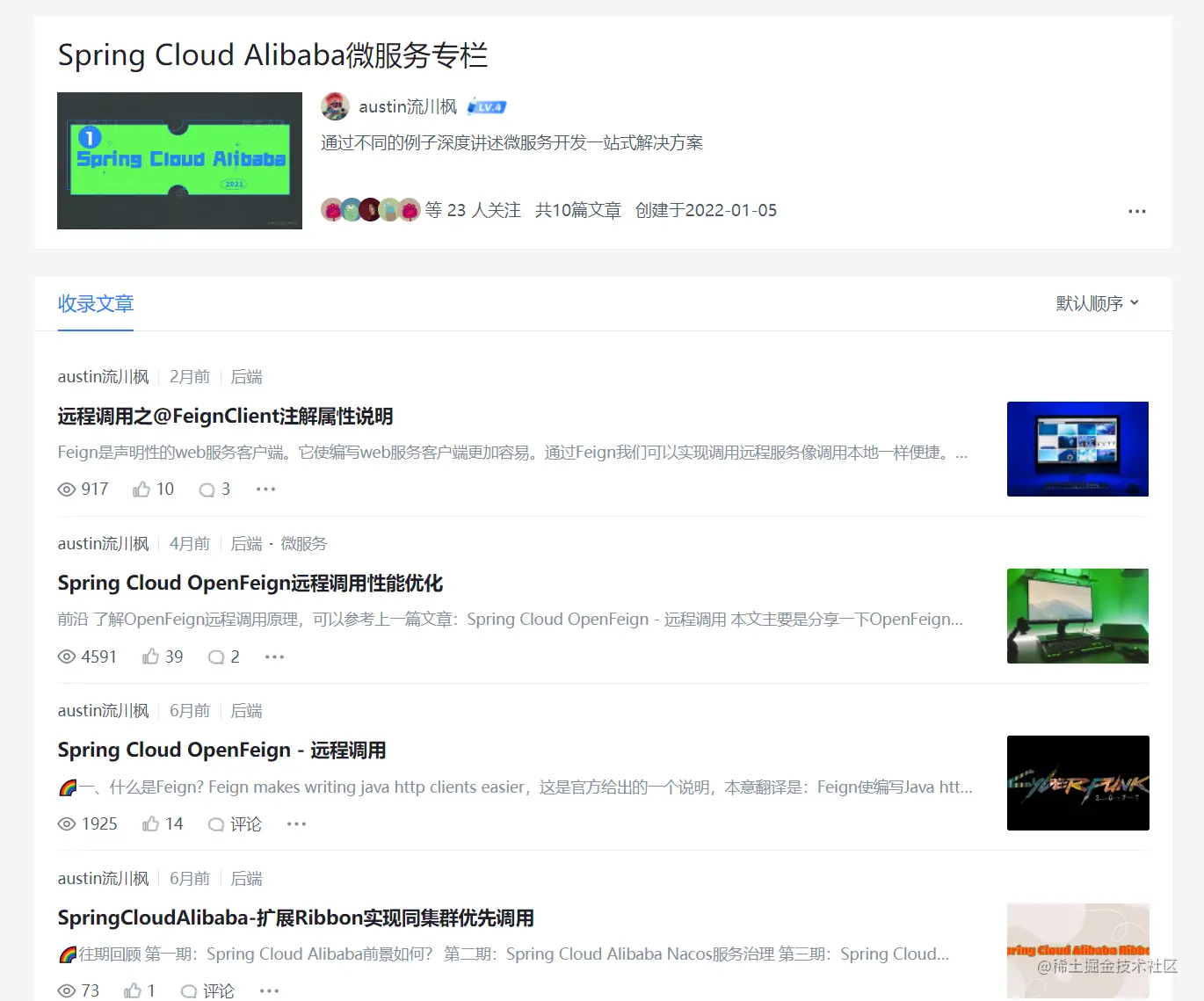Screen dimensions: 1204x1001
Task: Like the Ribbon同集群优先调用 article with 1 like
Action: point(140,990)
